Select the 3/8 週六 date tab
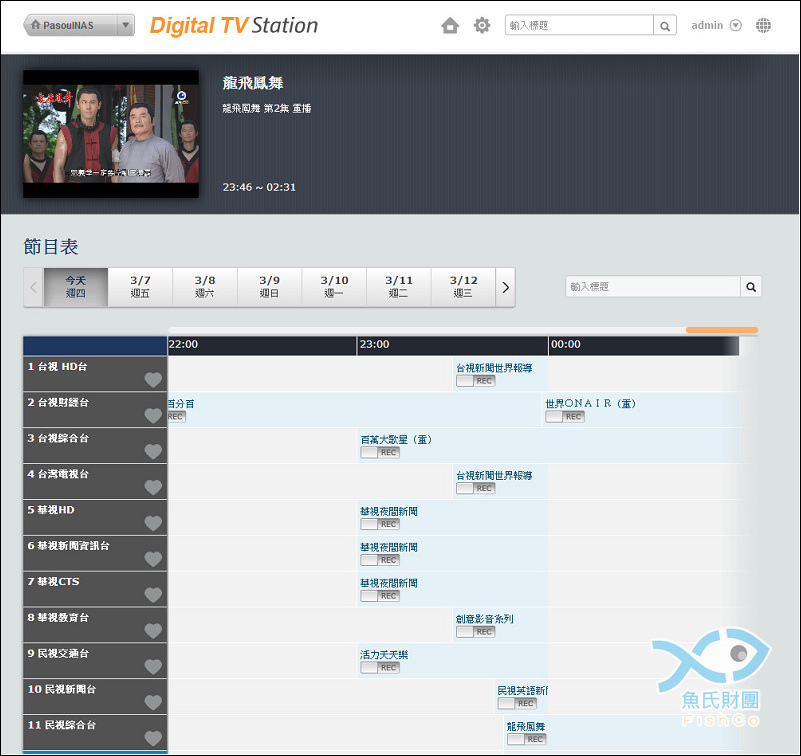The image size is (801, 756). (205, 287)
